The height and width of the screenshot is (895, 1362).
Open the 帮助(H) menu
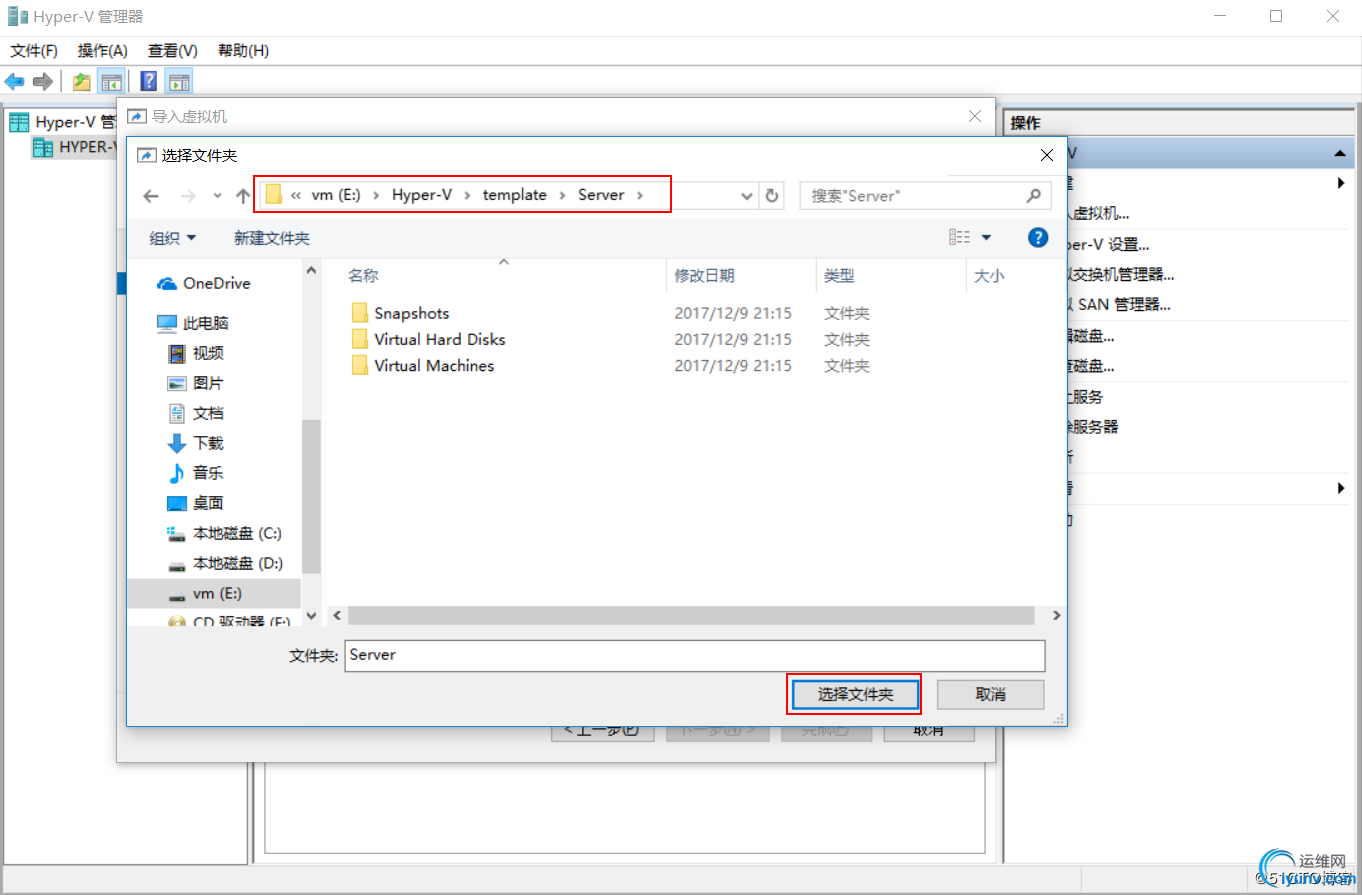tap(243, 51)
